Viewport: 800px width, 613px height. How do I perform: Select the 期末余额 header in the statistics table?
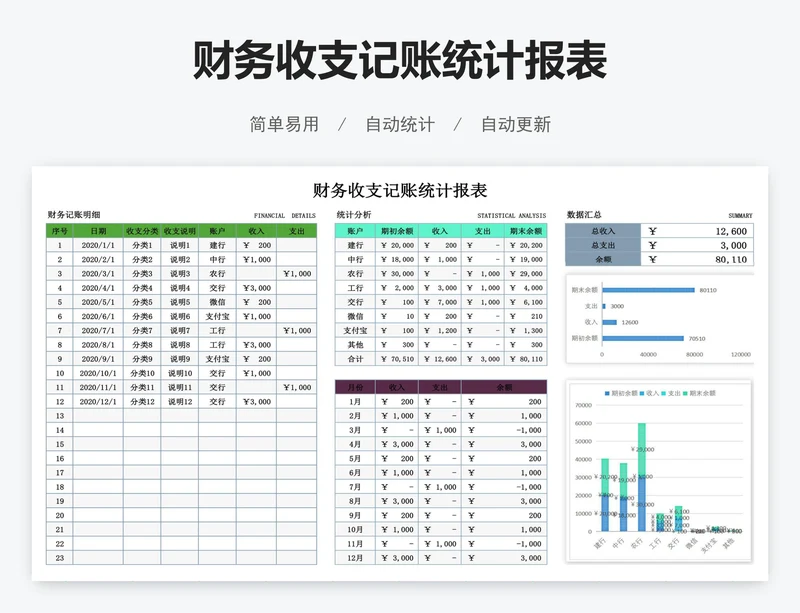click(x=526, y=231)
